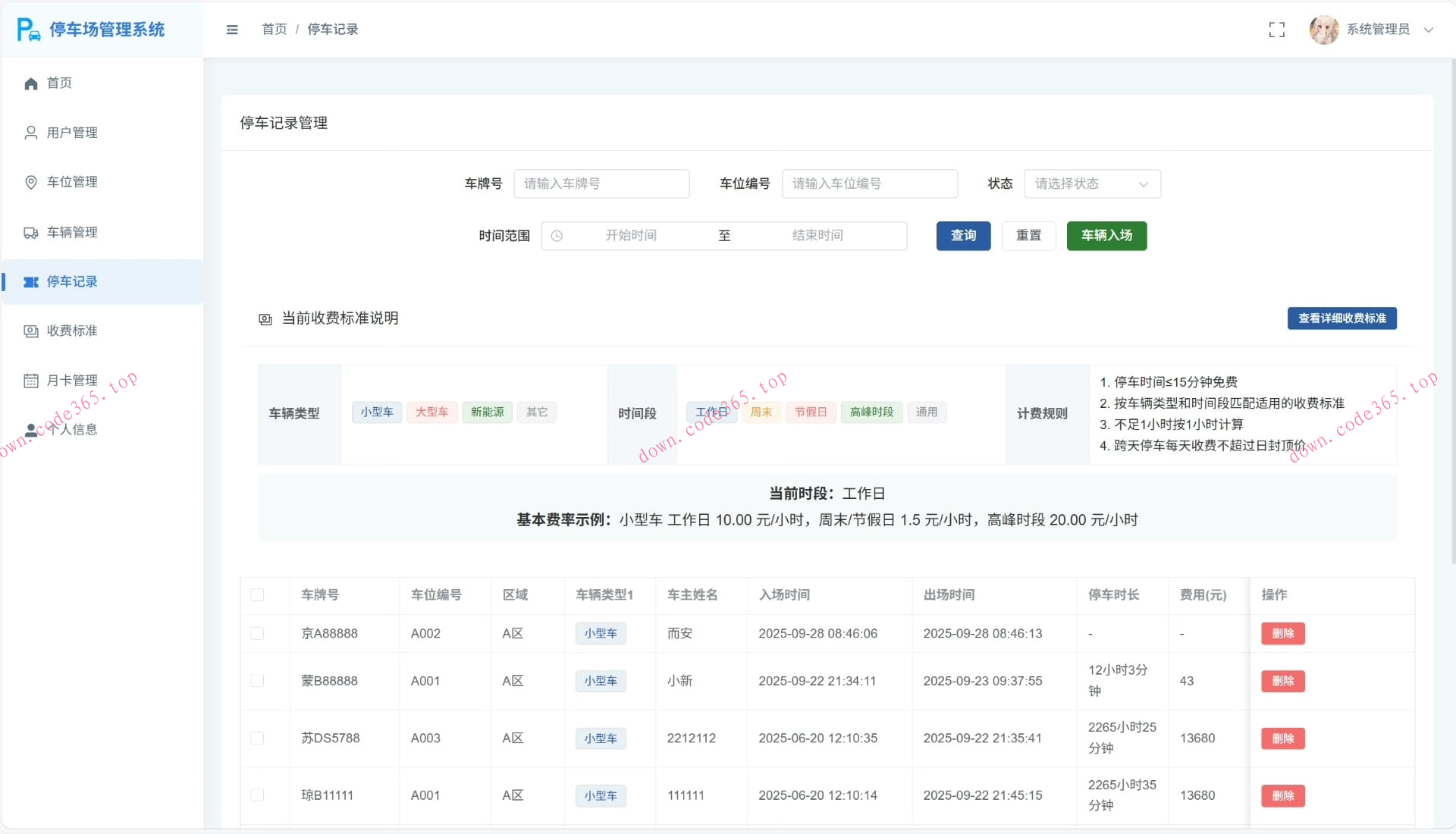1456x834 pixels.
Task: Click the monthly card calendar icon
Action: [31, 381]
